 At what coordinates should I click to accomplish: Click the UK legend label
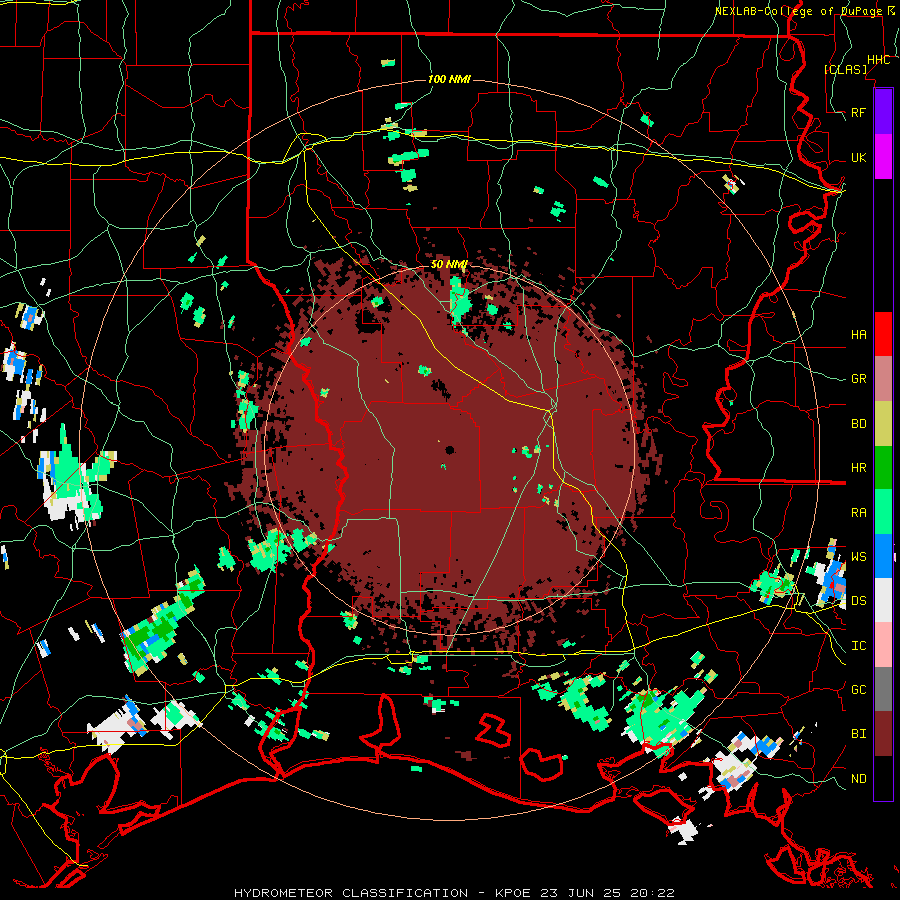859,157
